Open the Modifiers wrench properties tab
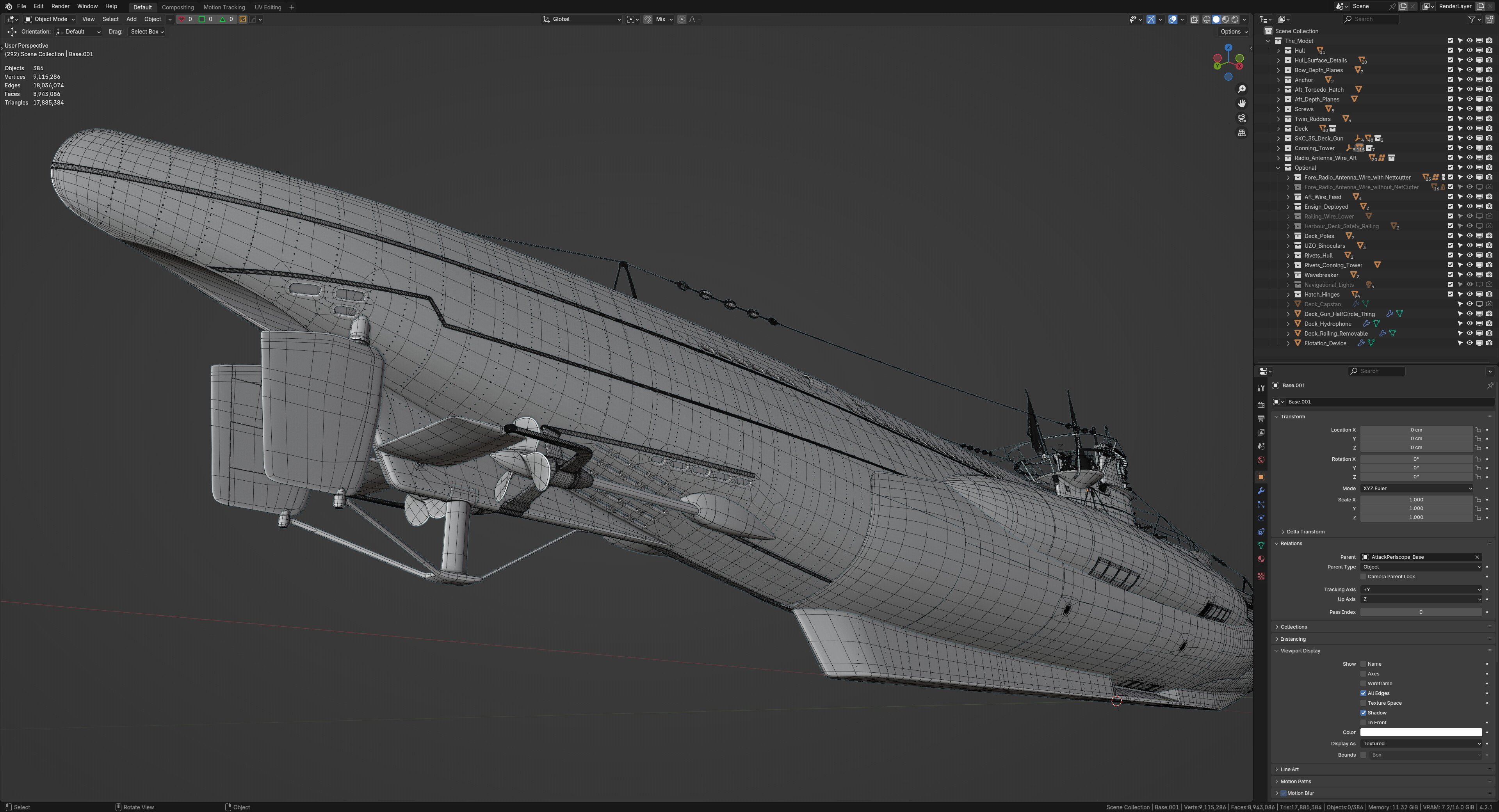 [1261, 491]
